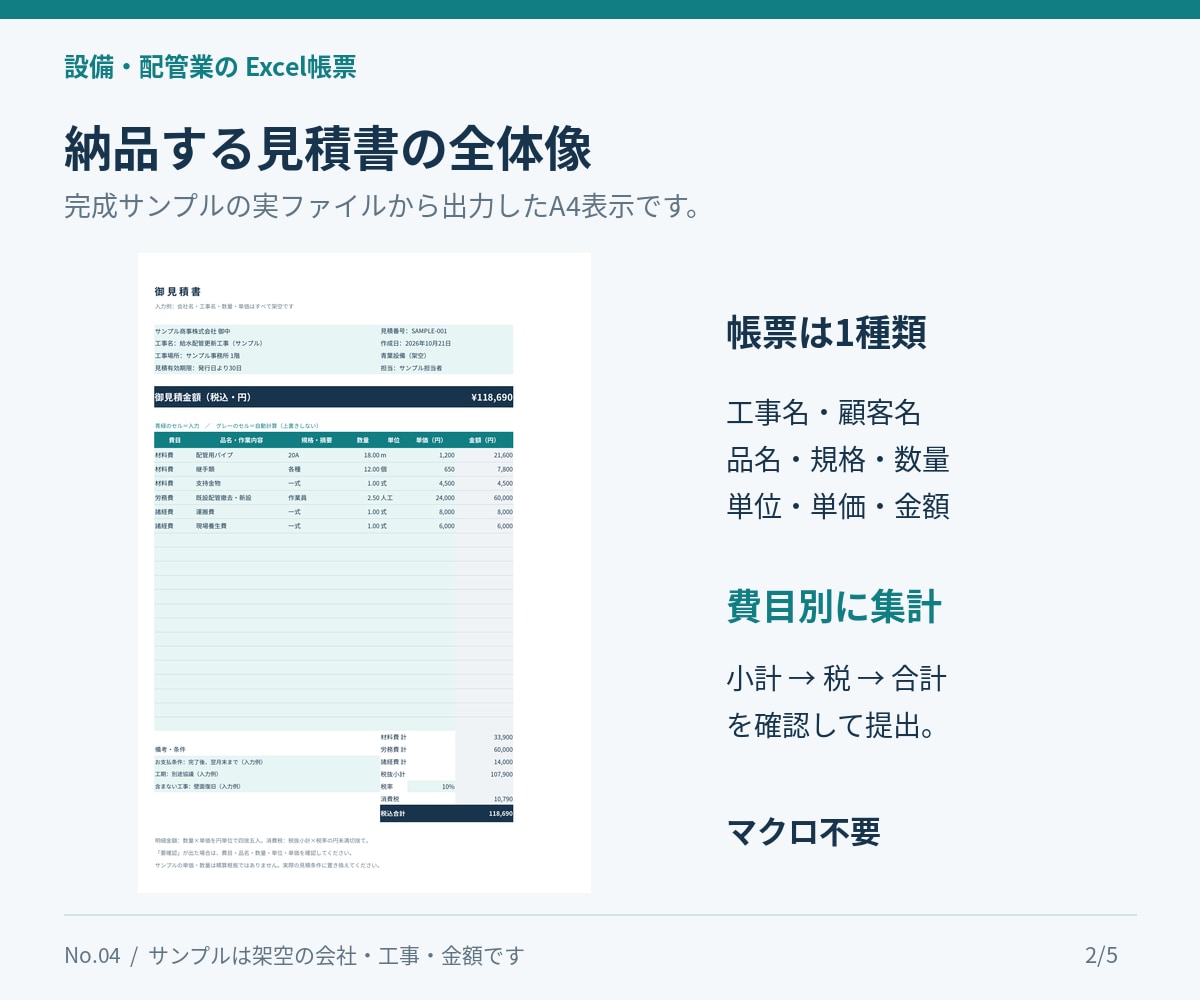Image resolution: width=1200 pixels, height=1000 pixels.
Task: Click the '作業員' specification cell
Action: 297,497
